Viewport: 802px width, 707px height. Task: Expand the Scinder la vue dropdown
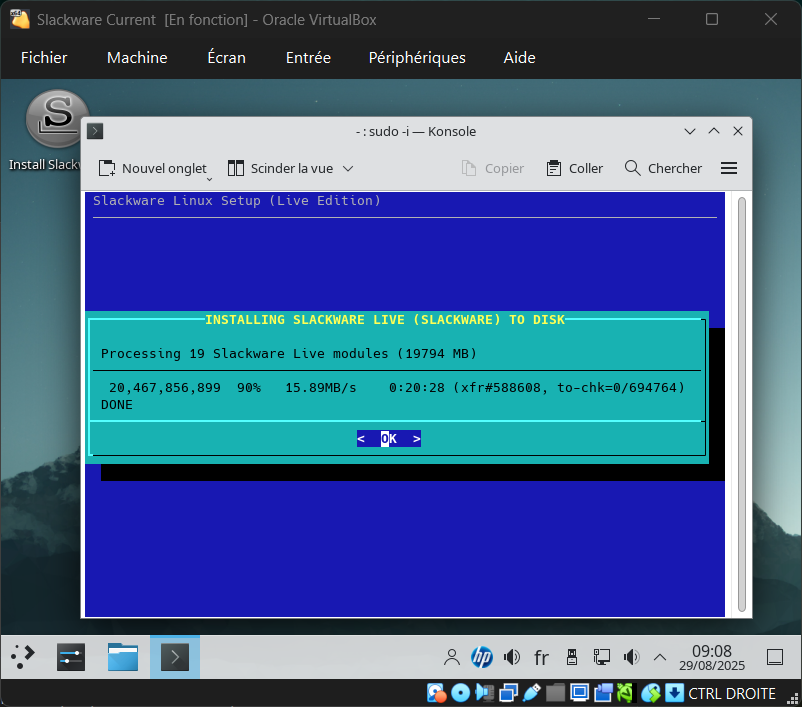pos(348,168)
